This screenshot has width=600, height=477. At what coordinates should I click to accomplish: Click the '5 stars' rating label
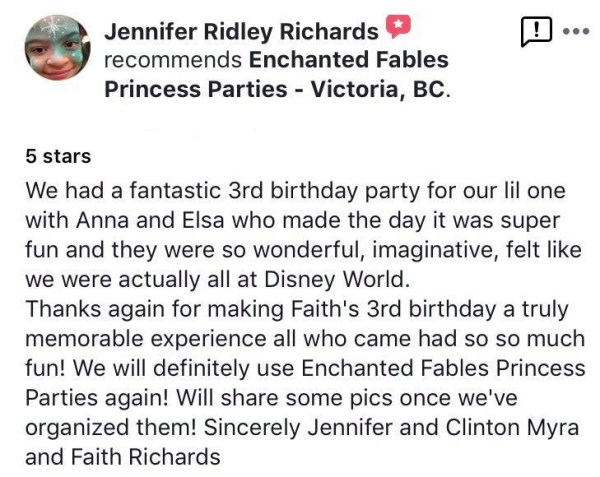pos(59,156)
